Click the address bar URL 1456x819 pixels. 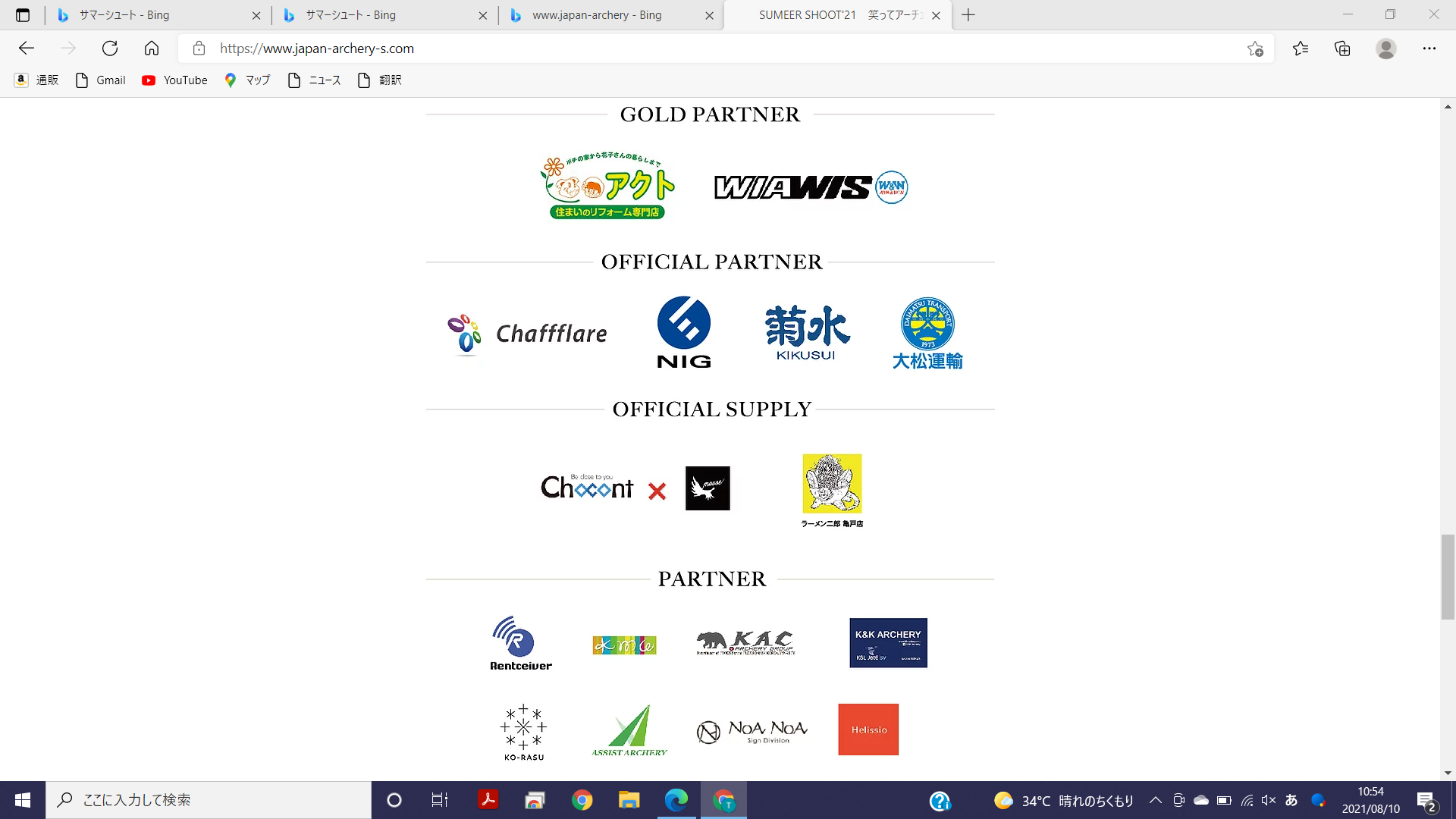(x=317, y=49)
